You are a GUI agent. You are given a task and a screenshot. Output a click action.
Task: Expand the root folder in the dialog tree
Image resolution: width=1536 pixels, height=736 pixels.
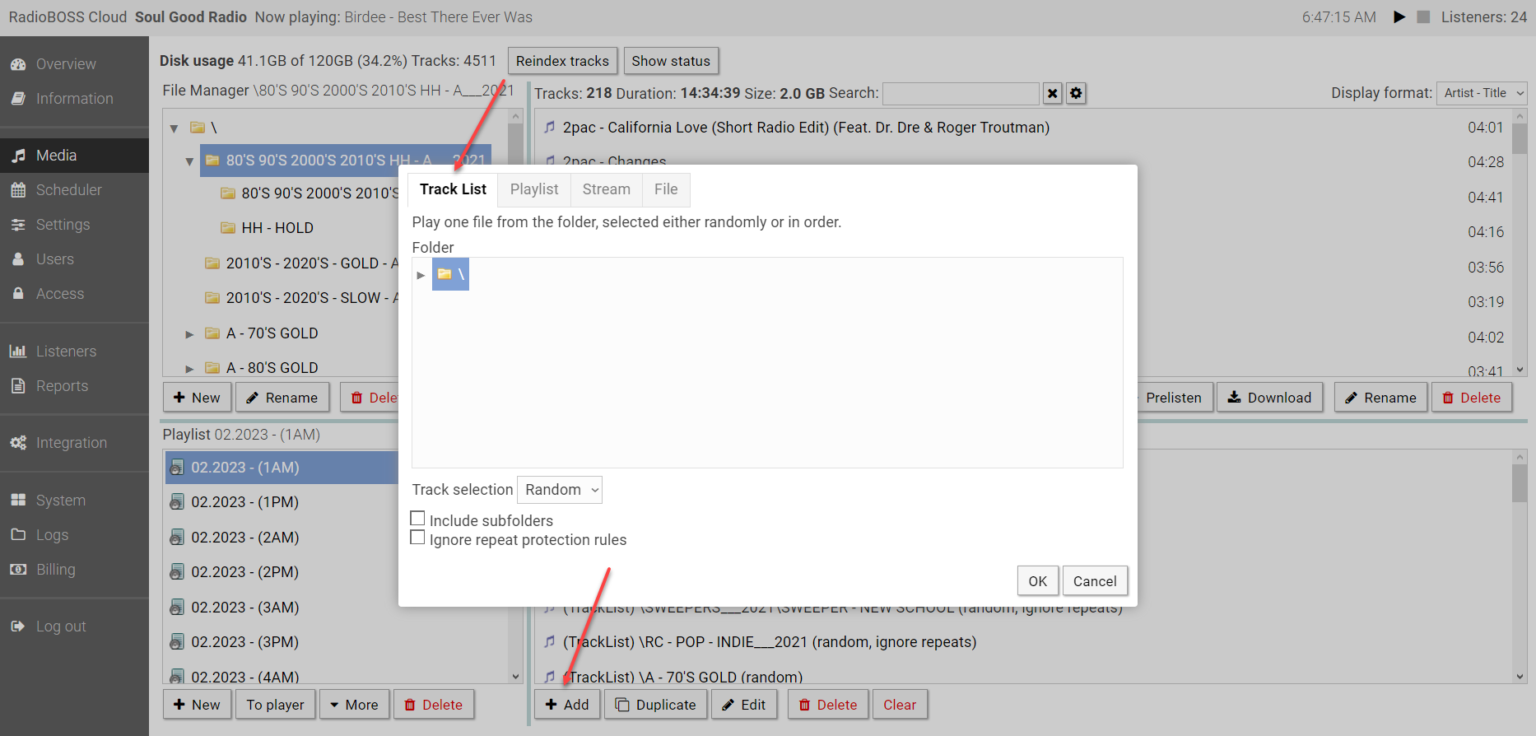tap(420, 274)
